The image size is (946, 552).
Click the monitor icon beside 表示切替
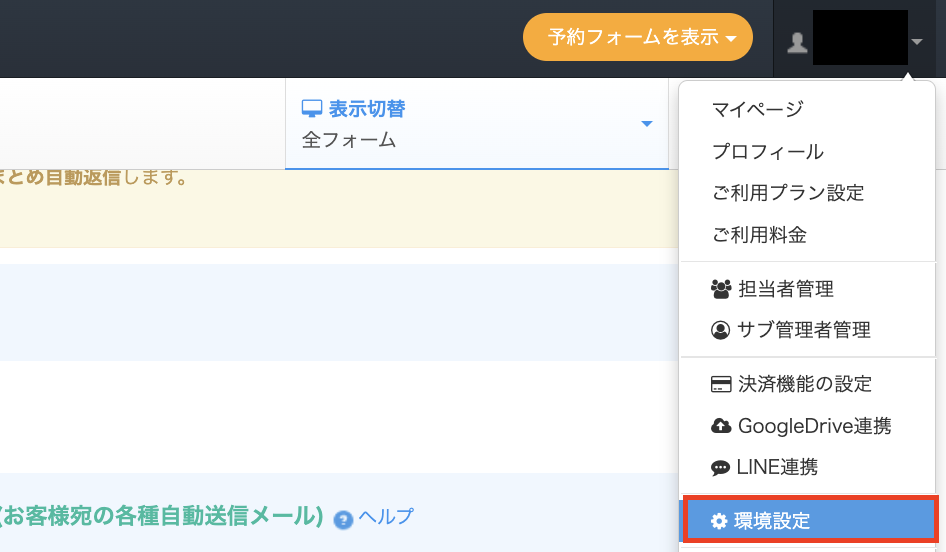click(x=312, y=109)
